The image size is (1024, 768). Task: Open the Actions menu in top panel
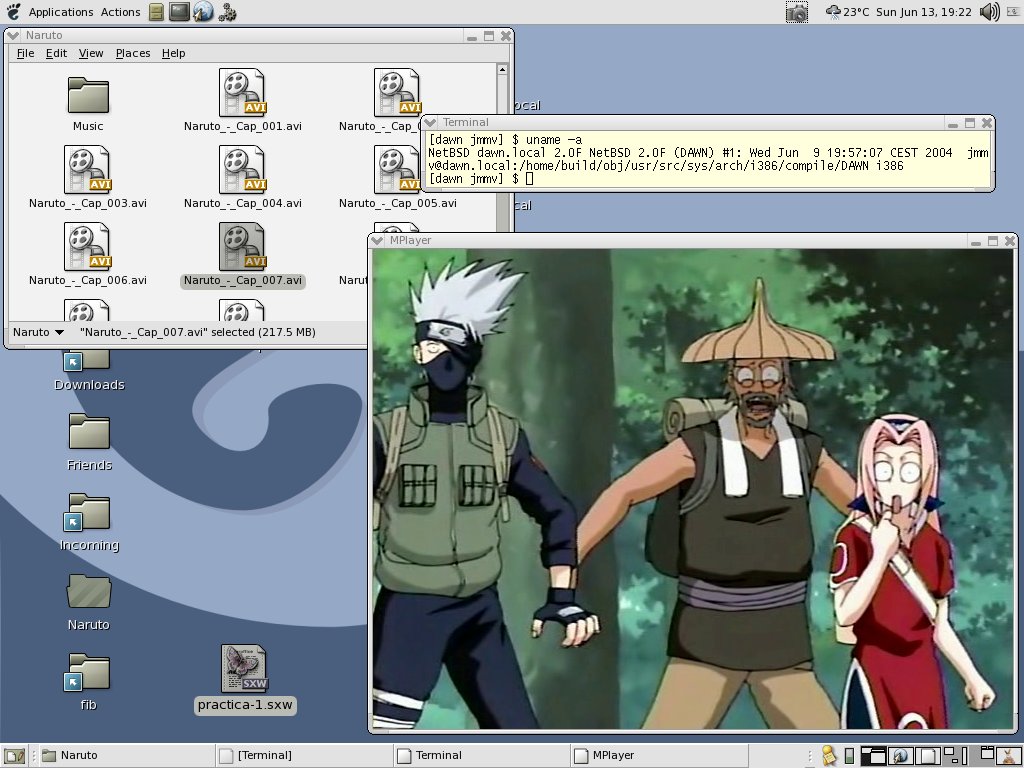pyautogui.click(x=120, y=12)
